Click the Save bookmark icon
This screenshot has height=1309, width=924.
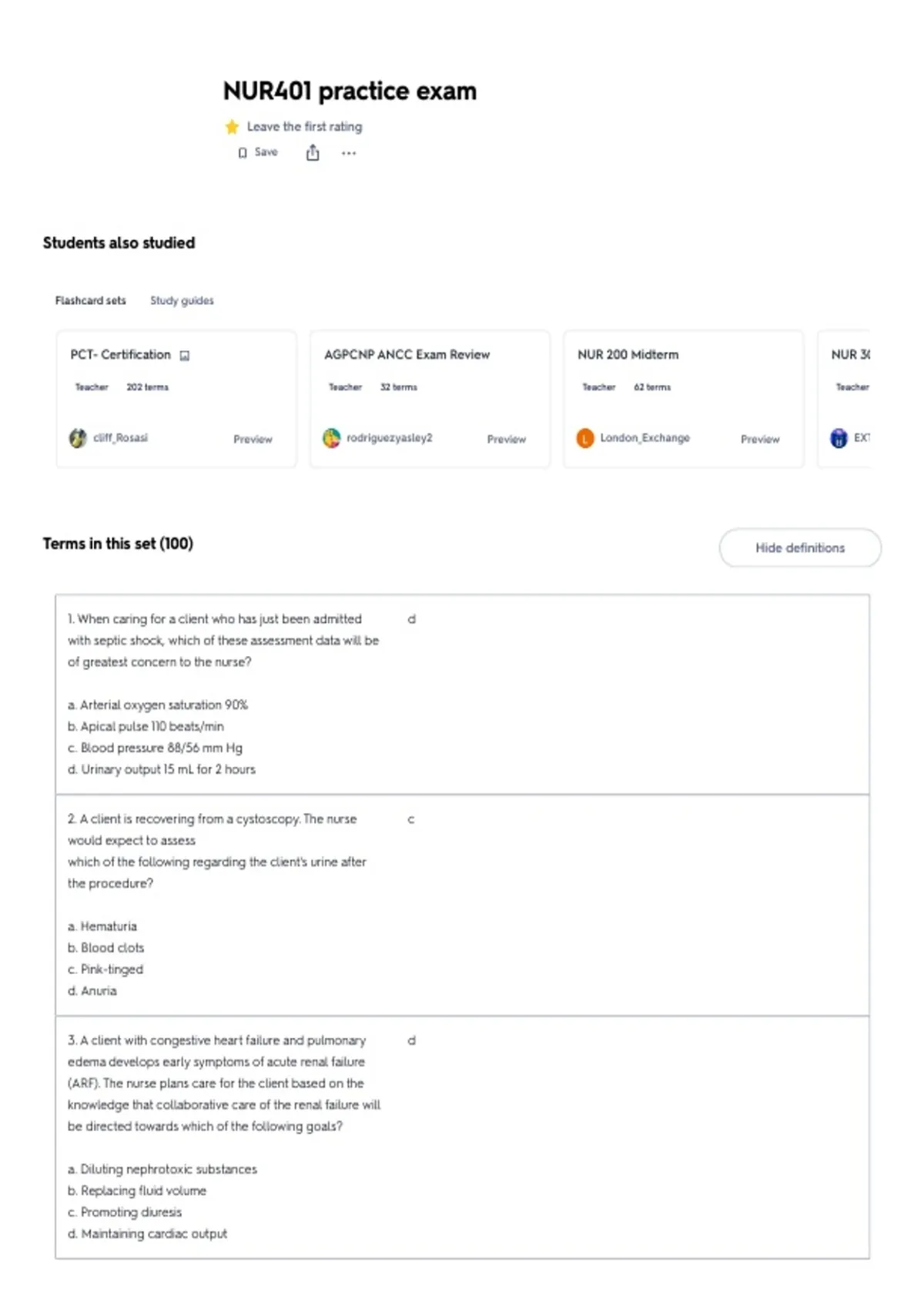click(x=243, y=152)
